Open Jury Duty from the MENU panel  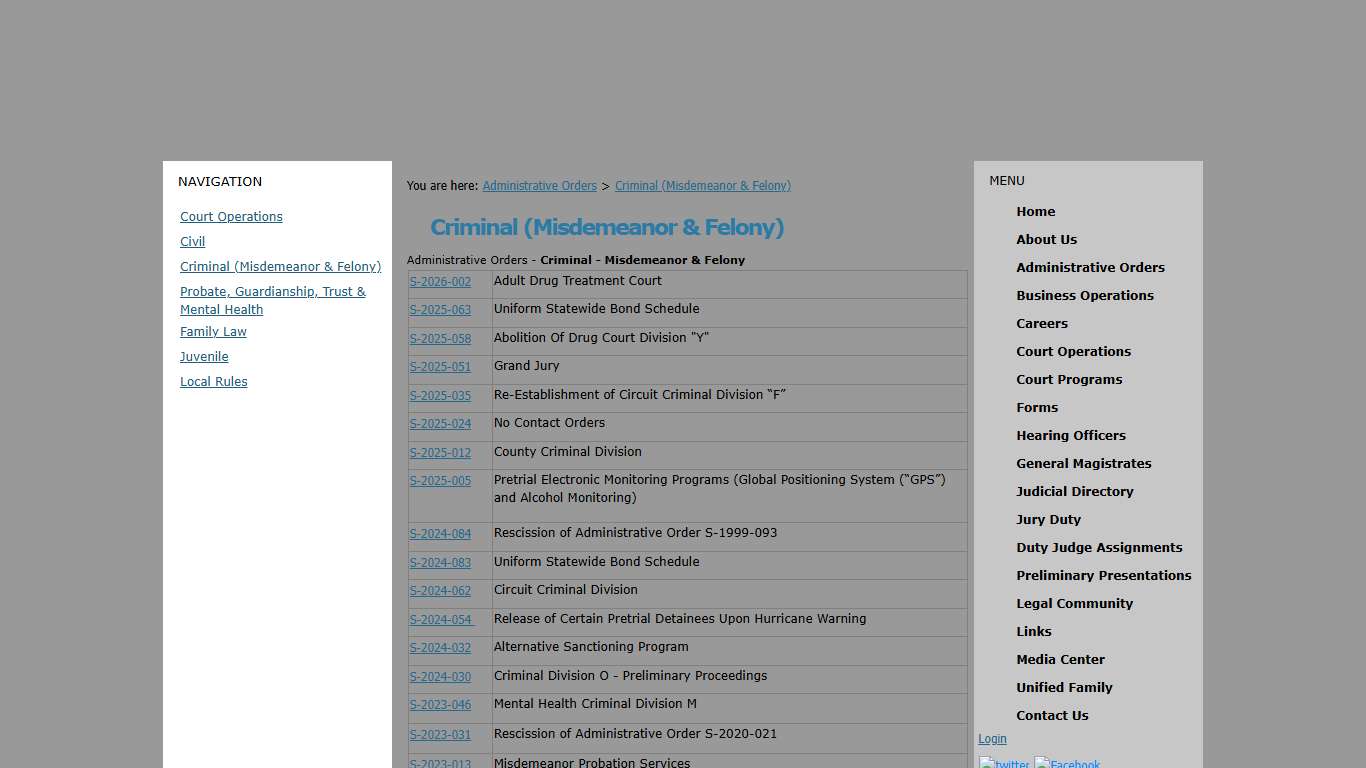[1048, 519]
